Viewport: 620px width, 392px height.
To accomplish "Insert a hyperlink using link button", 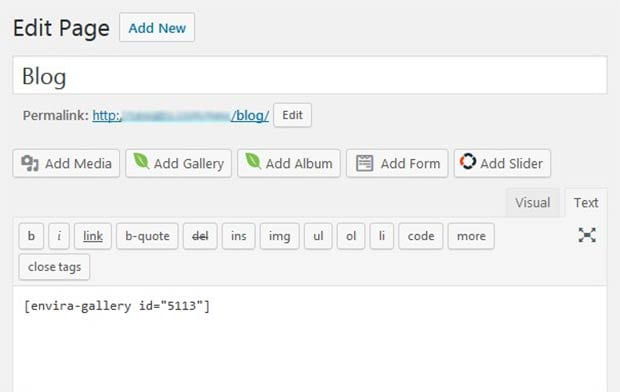I will (93, 236).
